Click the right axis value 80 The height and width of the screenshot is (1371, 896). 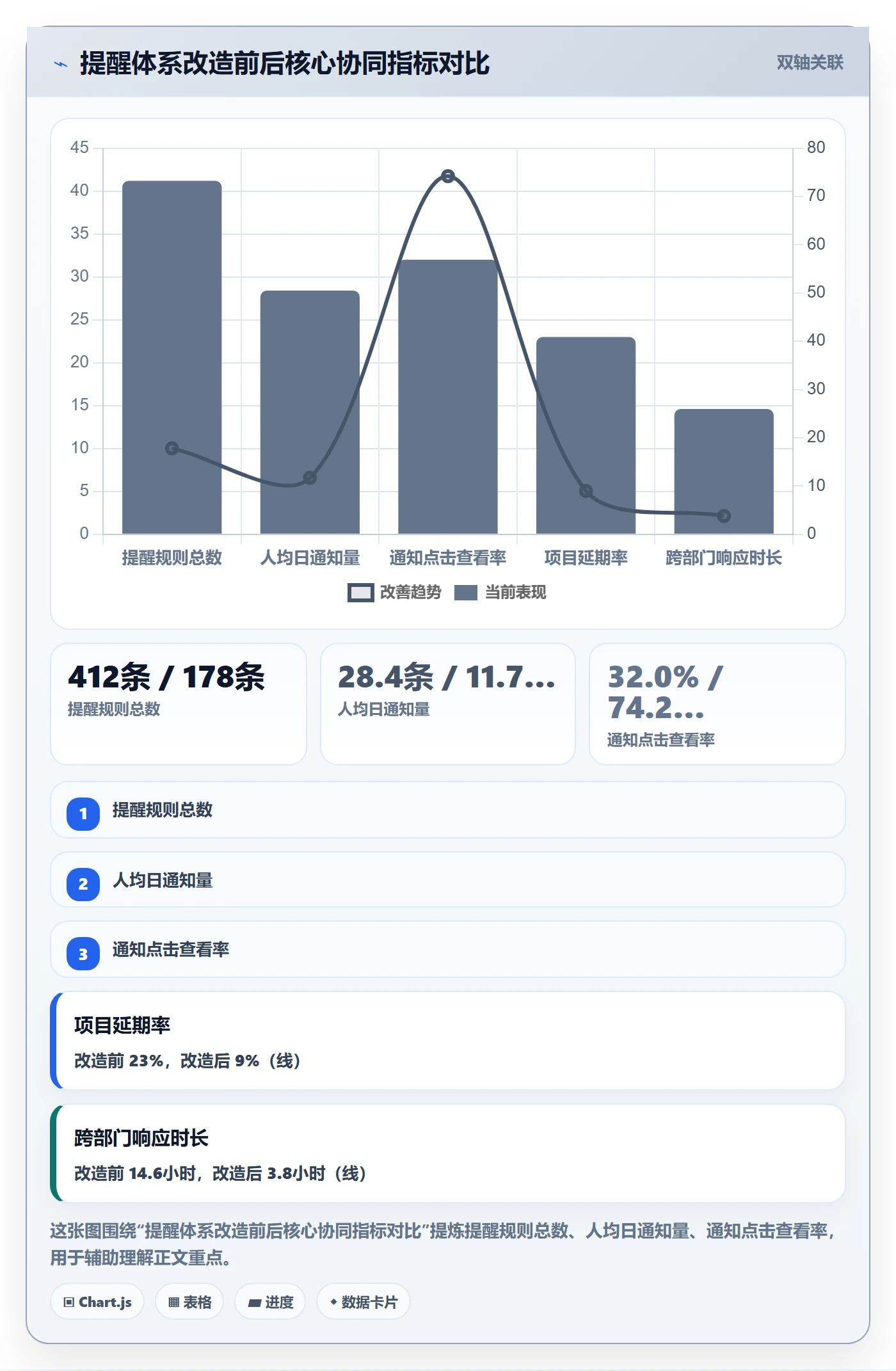tap(816, 148)
